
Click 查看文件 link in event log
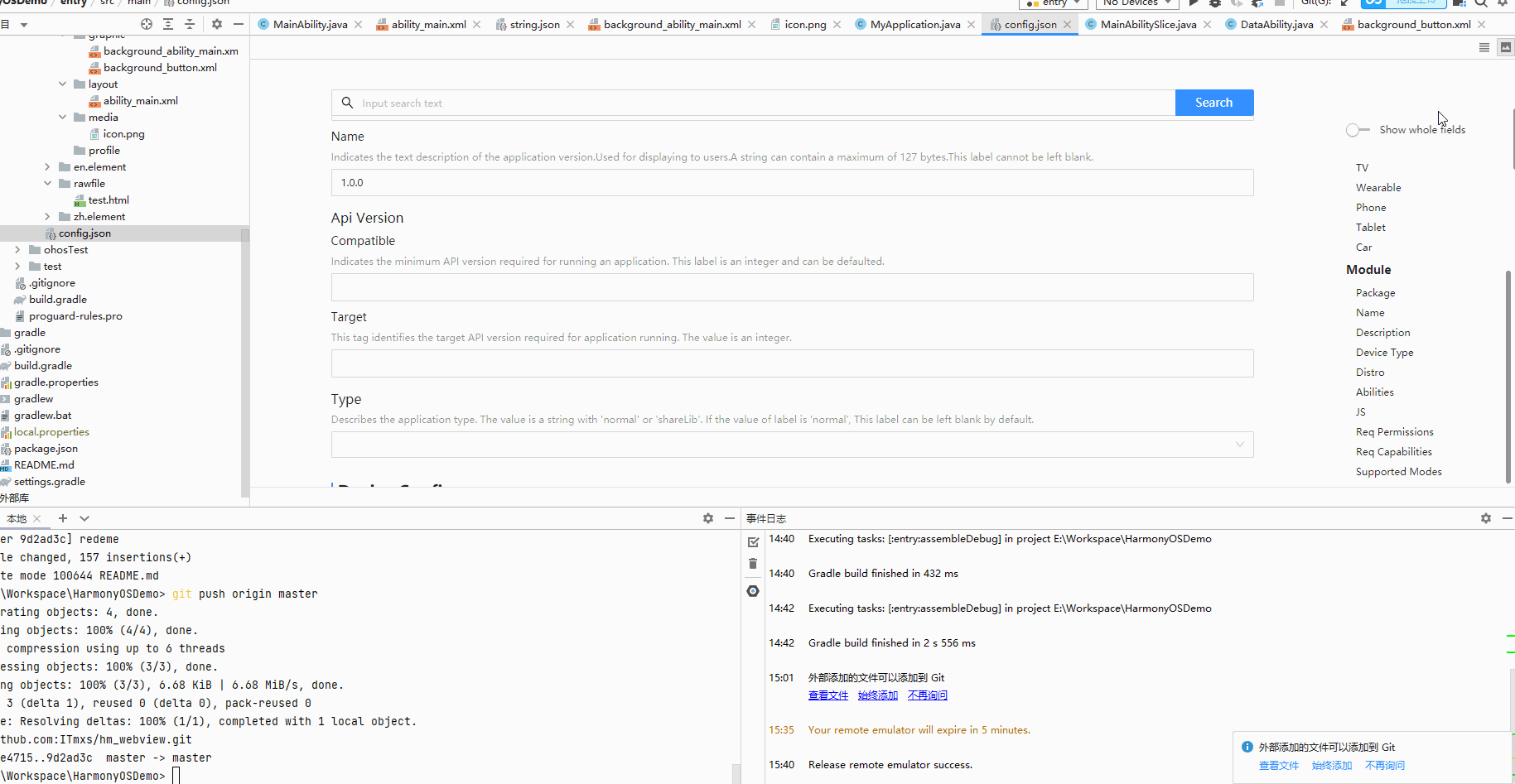coord(828,695)
